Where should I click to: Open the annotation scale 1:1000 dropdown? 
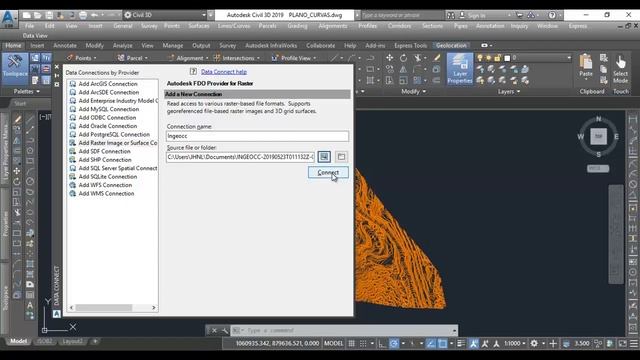[x=514, y=344]
